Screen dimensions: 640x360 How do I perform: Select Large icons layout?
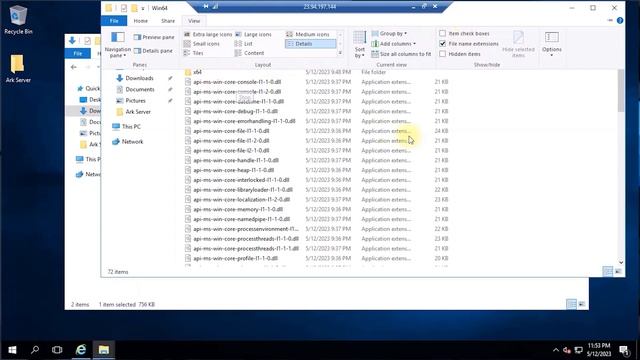(253, 34)
